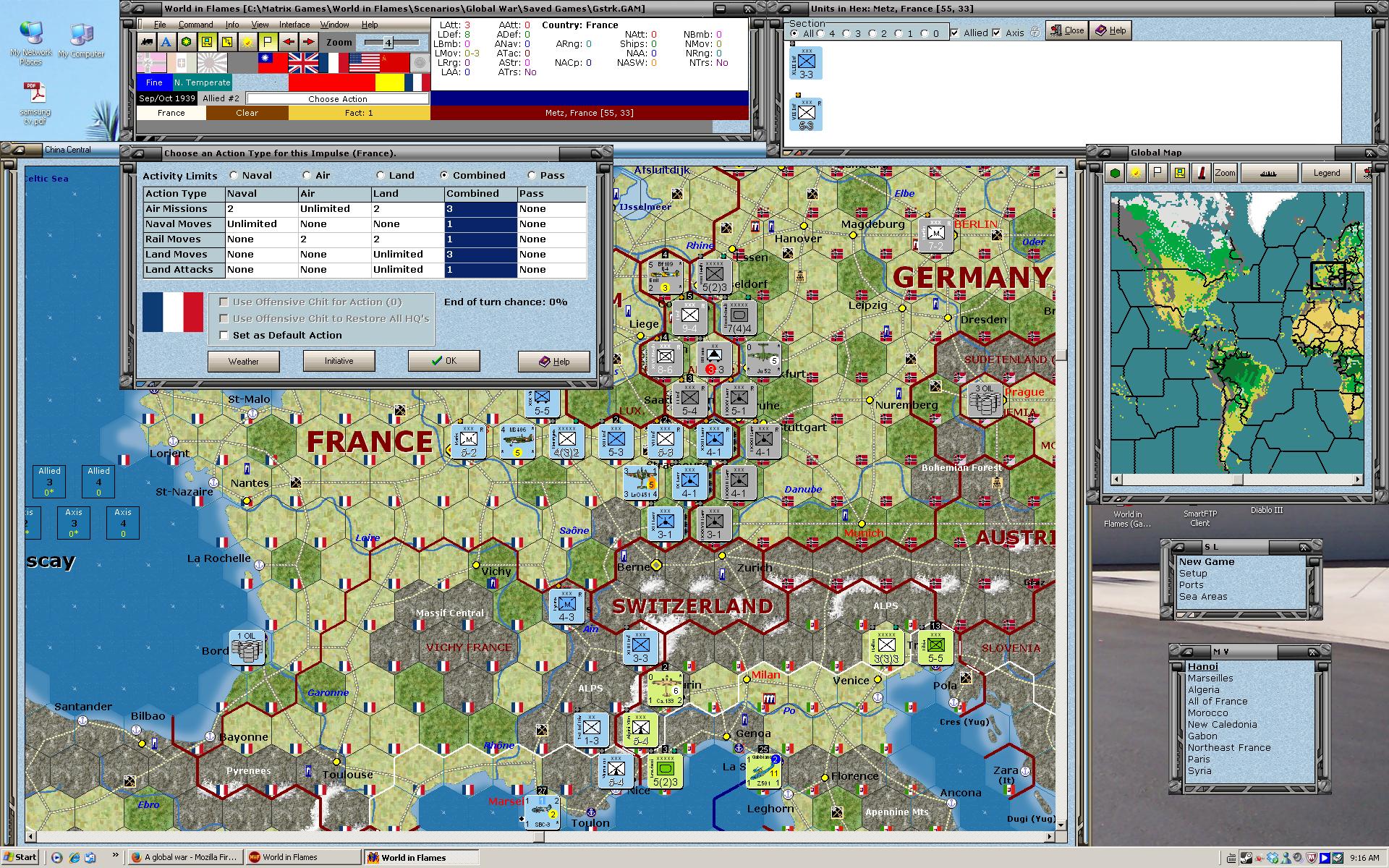Click the blue letter A toolbar icon
This screenshot has width=1389, height=868.
click(x=166, y=42)
